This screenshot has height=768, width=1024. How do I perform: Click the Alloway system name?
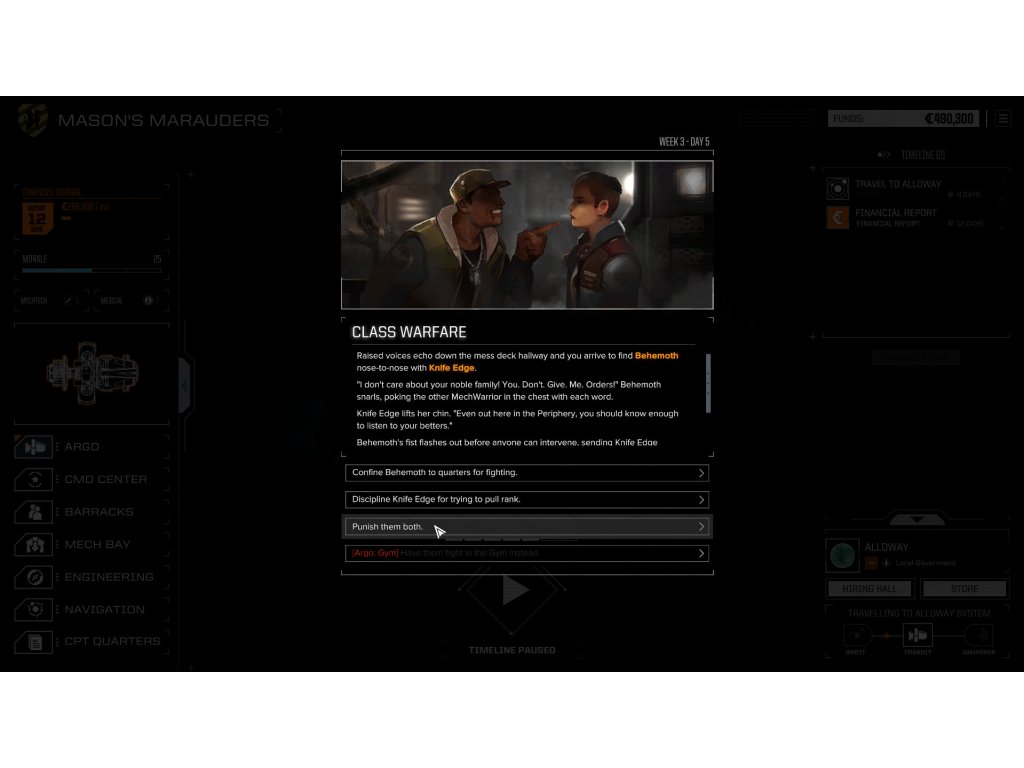[886, 547]
